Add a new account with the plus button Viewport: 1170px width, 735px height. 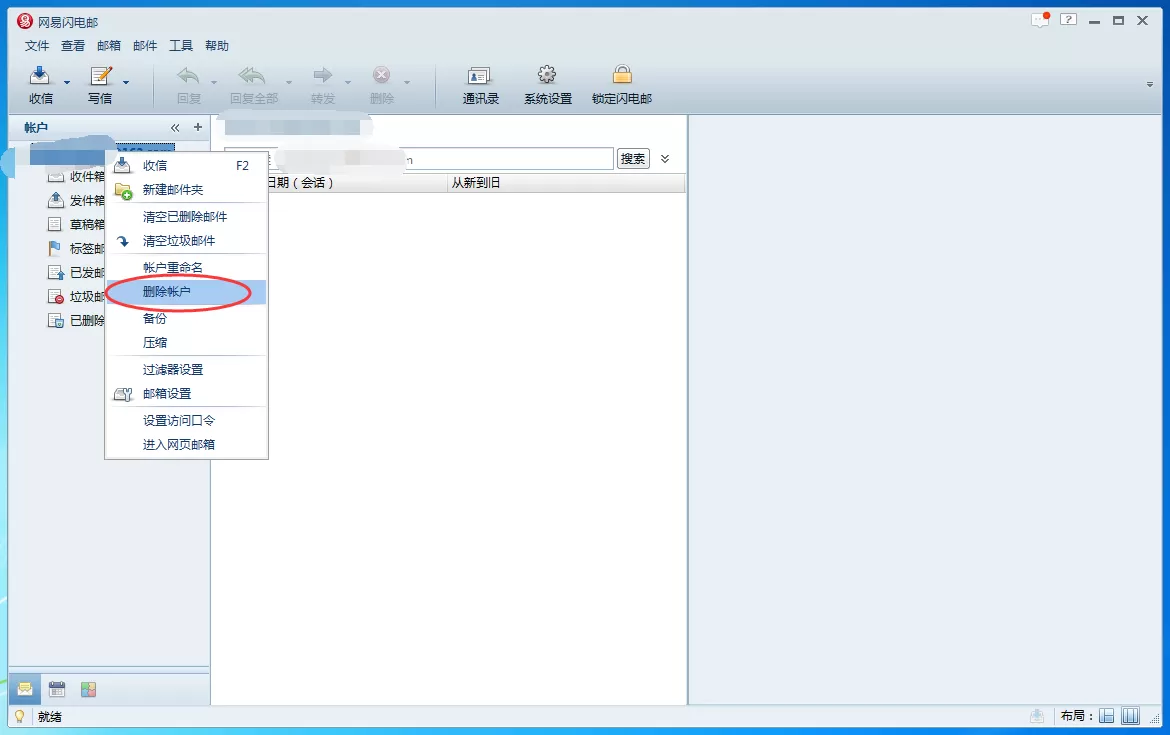tap(198, 127)
